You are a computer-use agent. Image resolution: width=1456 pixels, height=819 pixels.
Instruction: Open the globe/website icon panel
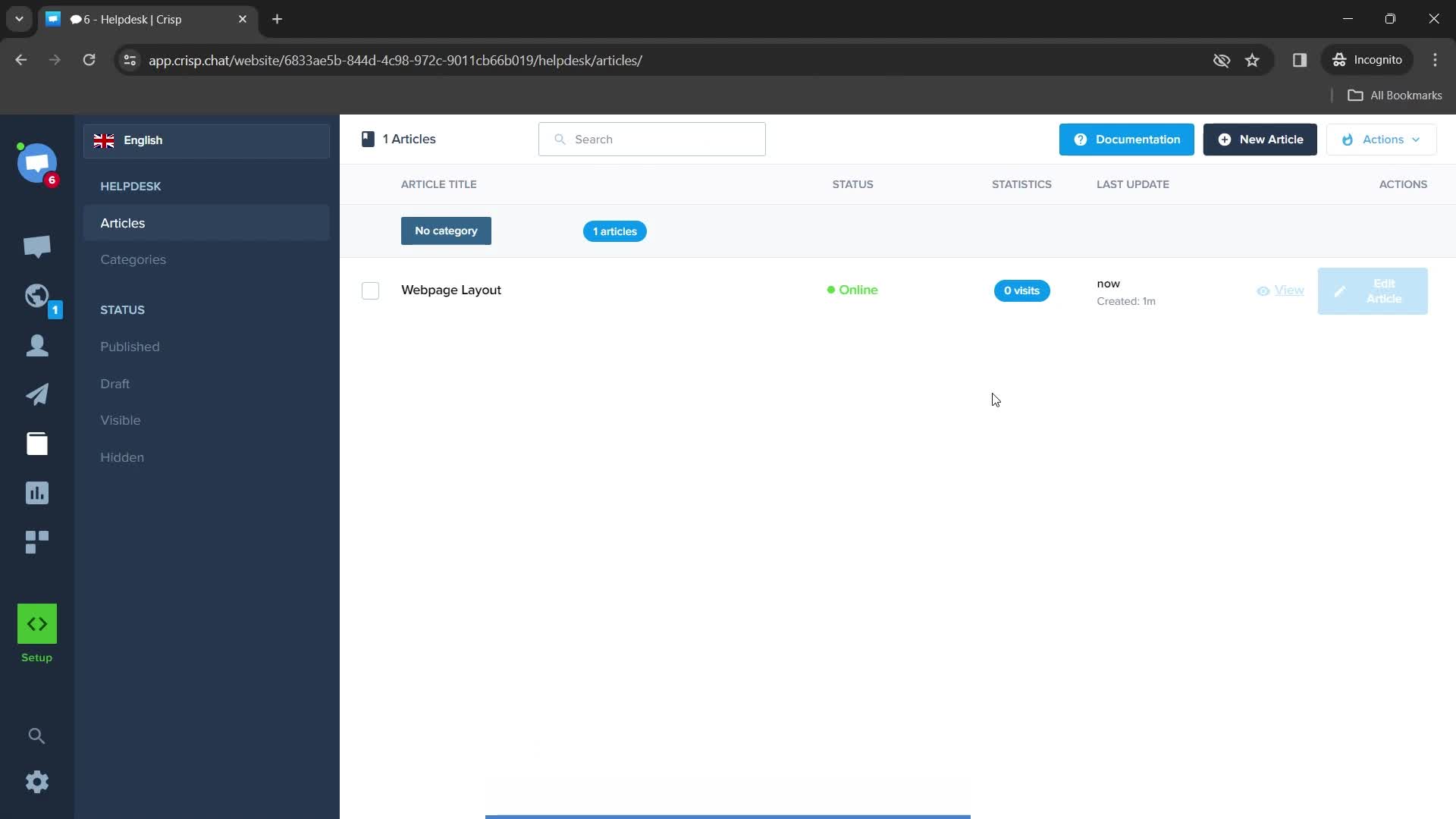(x=37, y=296)
